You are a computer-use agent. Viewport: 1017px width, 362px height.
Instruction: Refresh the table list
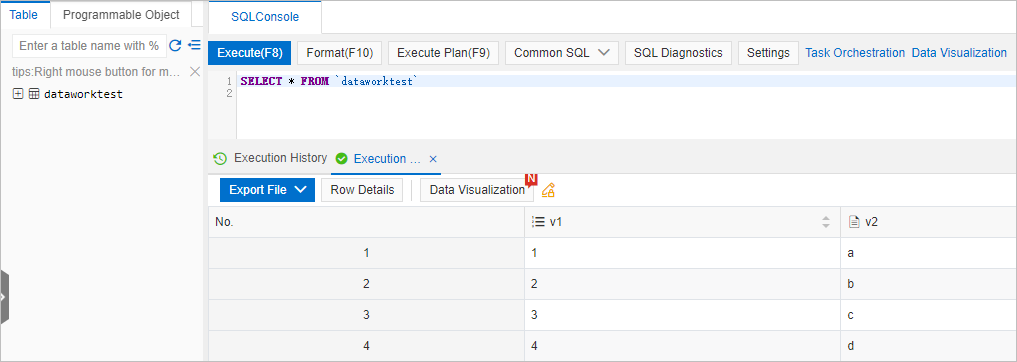[x=175, y=45]
